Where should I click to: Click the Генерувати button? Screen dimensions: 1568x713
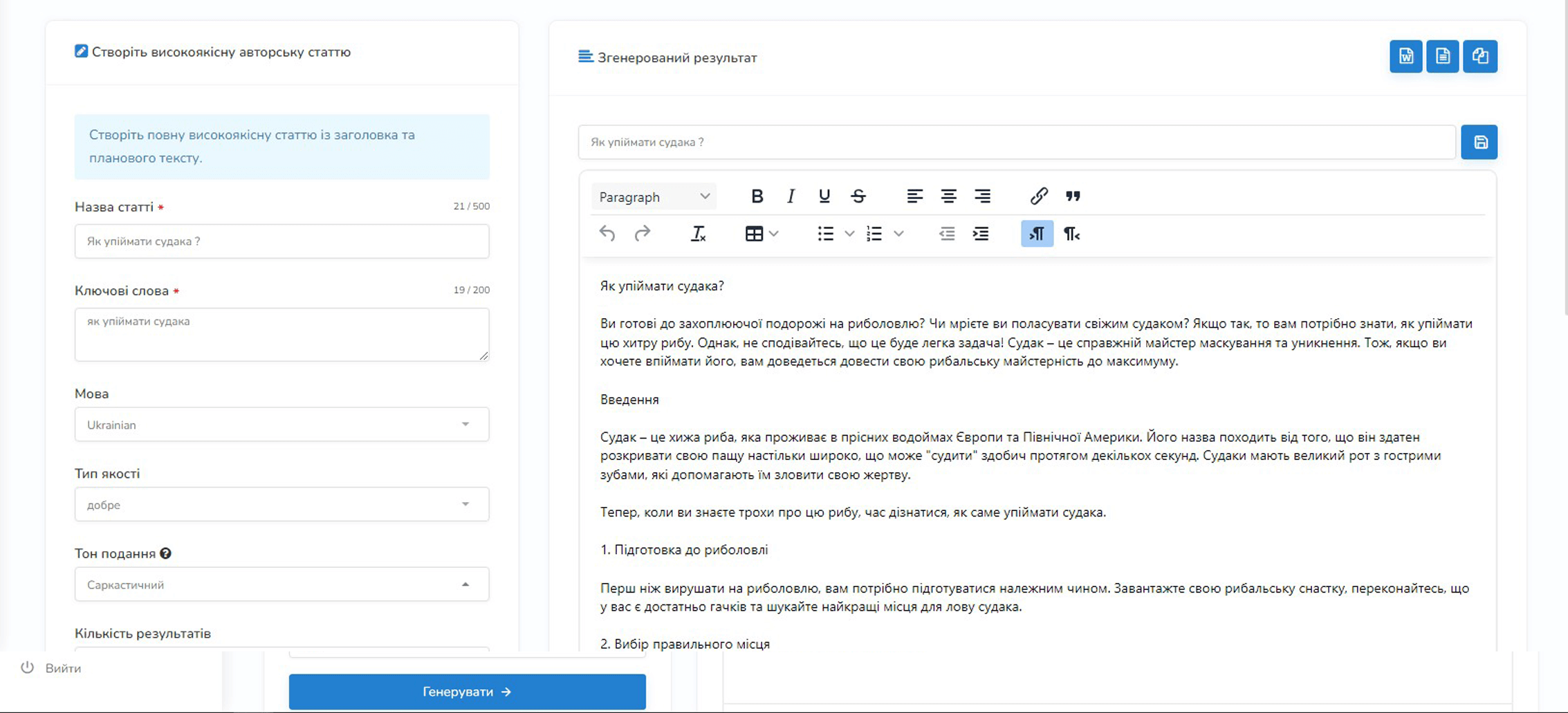coord(467,692)
